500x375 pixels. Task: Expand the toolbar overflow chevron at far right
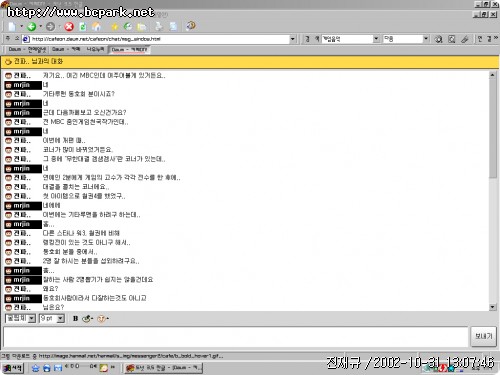[496, 38]
